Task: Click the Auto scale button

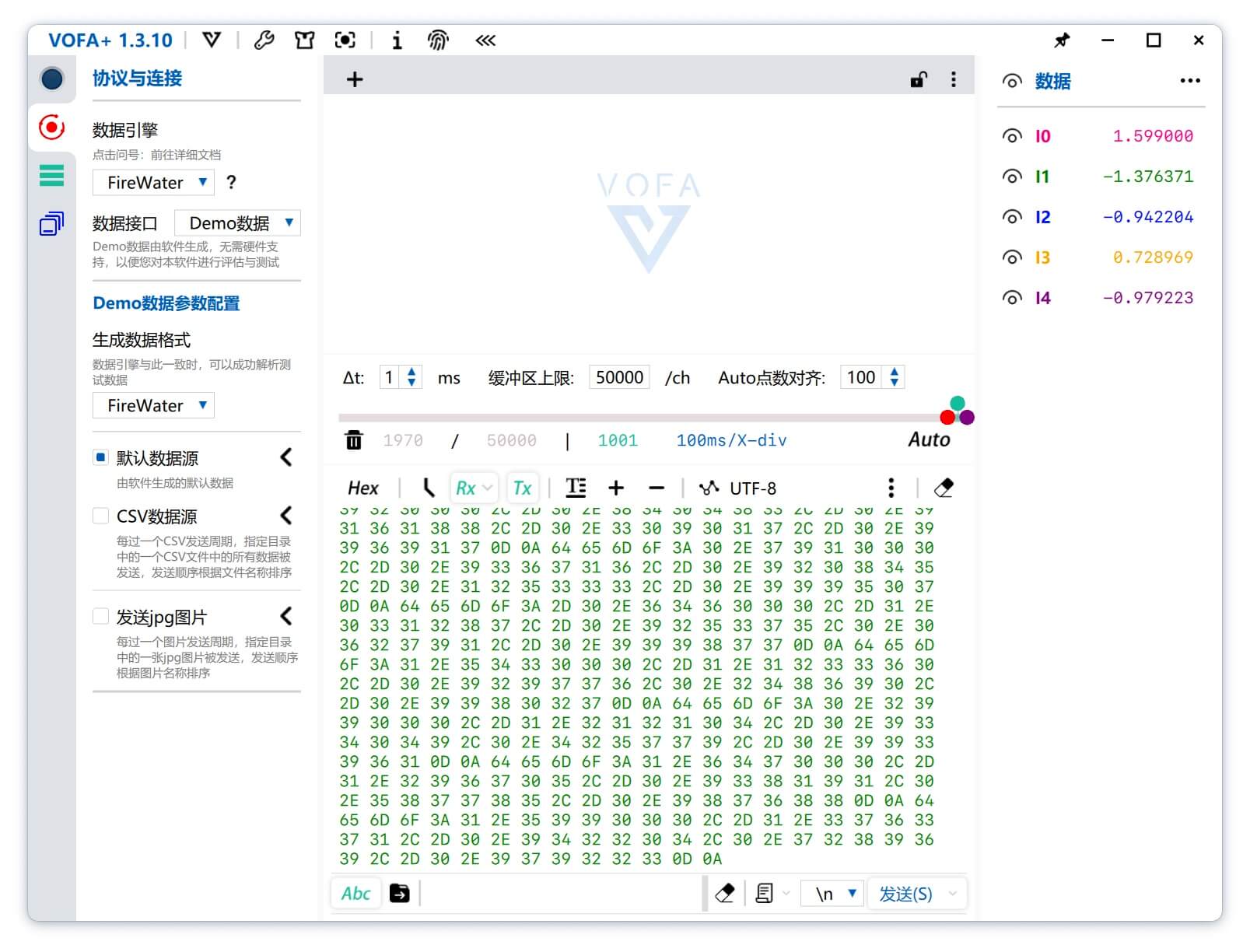Action: click(929, 440)
